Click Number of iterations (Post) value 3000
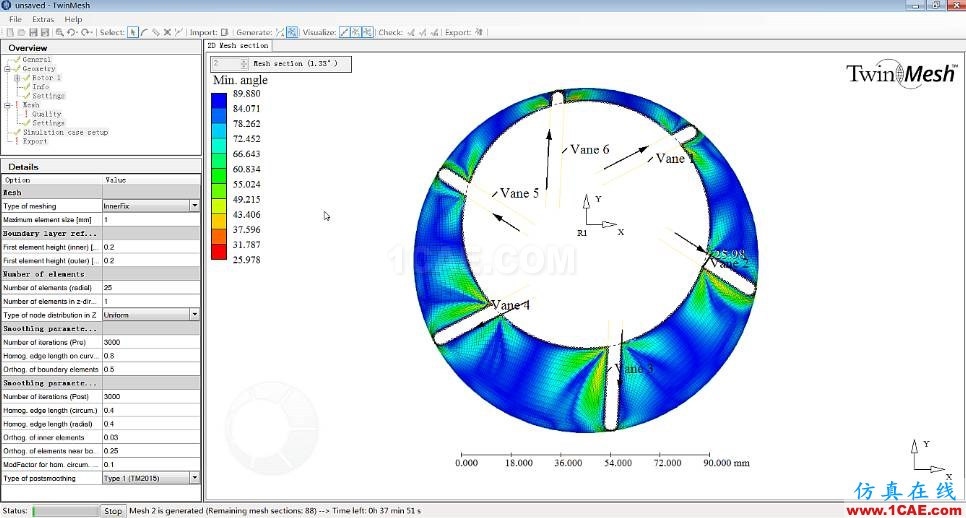 151,397
